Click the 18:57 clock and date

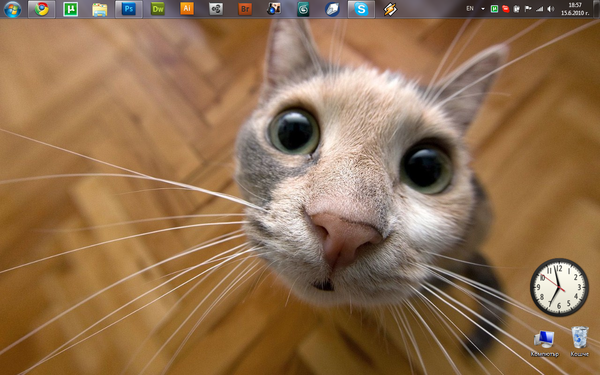(575, 9)
